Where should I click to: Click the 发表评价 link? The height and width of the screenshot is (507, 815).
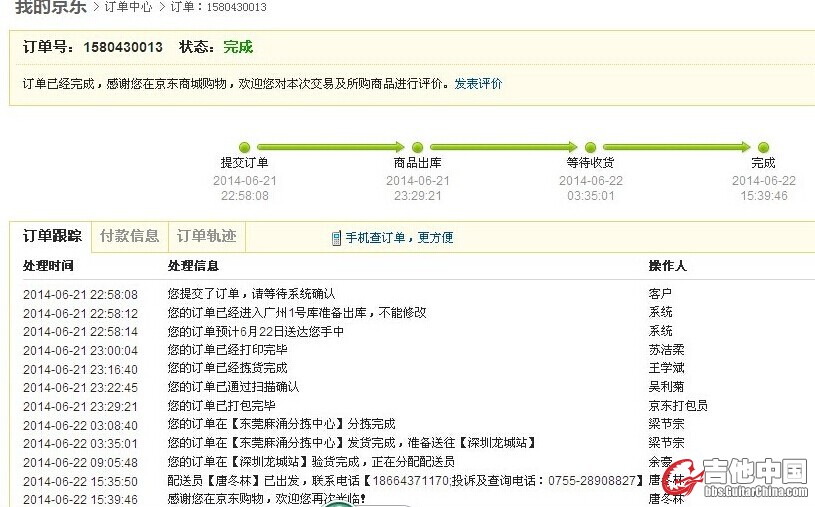pos(478,84)
